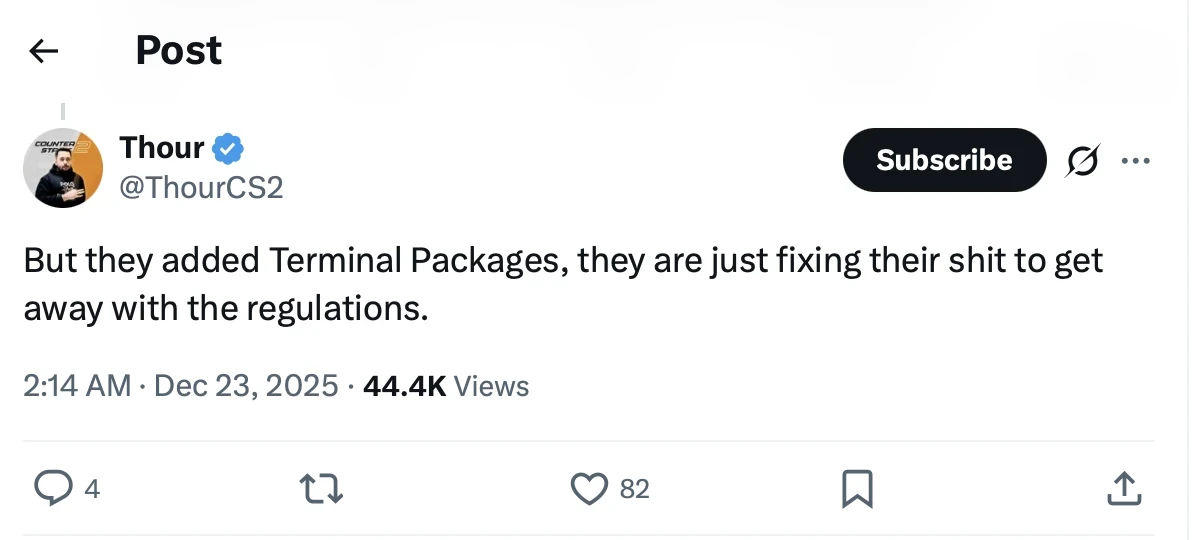This screenshot has height=540, width=1202.
Task: Click the Grok icon beside Subscribe
Action: 1081,160
